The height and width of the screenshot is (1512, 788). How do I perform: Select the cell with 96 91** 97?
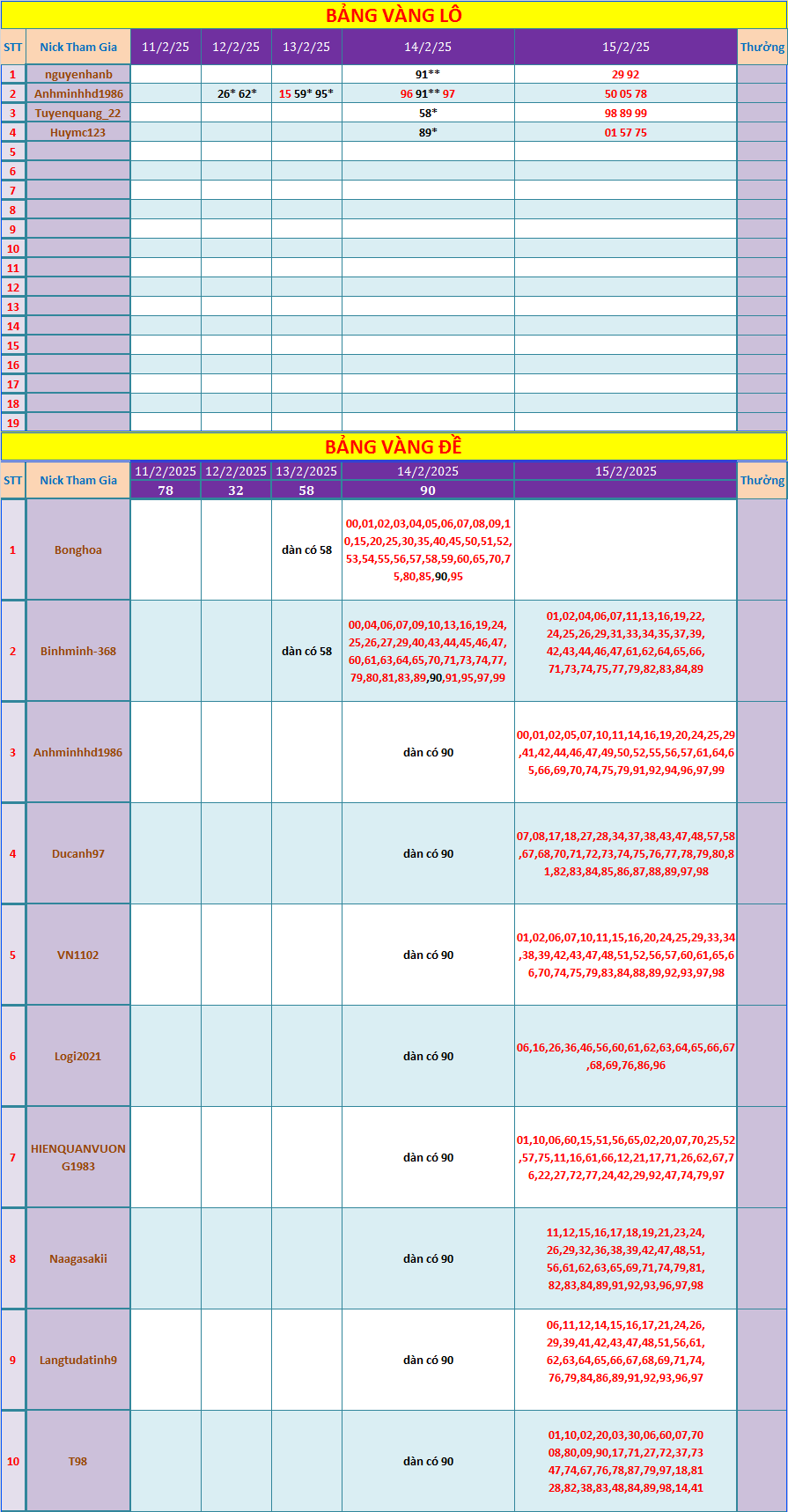[x=428, y=93]
